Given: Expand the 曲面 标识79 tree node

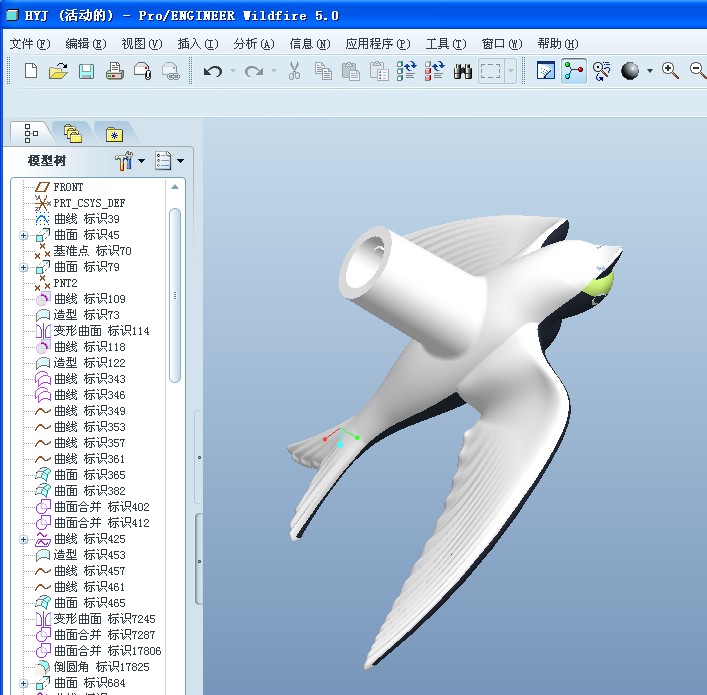Looking at the screenshot, I should pos(23,267).
